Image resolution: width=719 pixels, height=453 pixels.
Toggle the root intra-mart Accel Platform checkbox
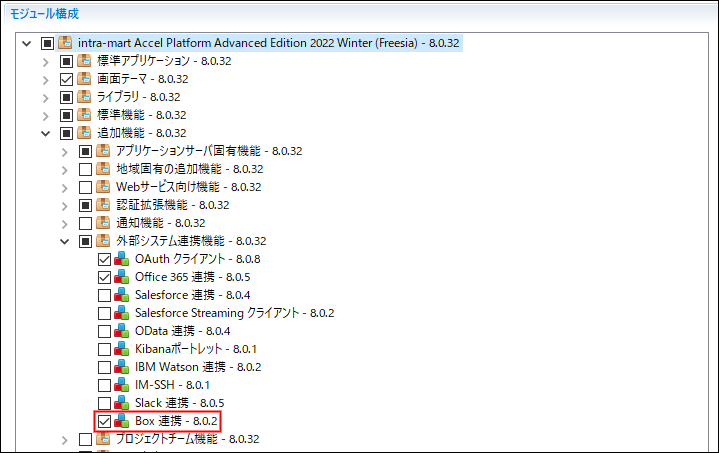point(47,43)
